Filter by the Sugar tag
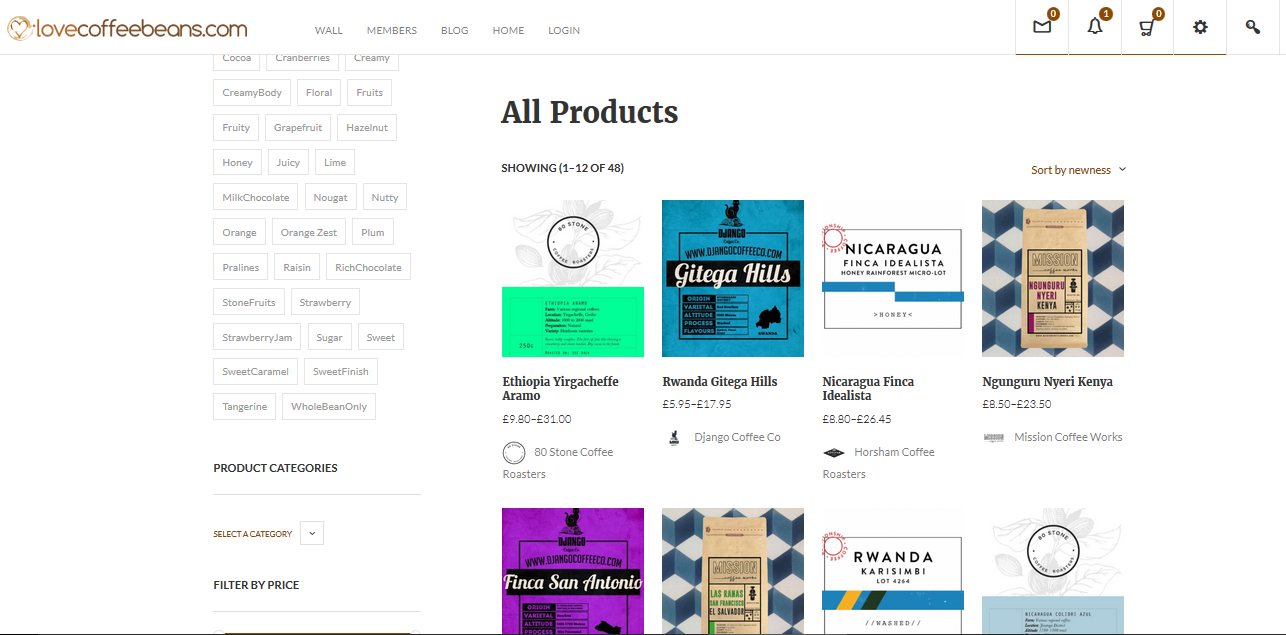 pyautogui.click(x=330, y=338)
